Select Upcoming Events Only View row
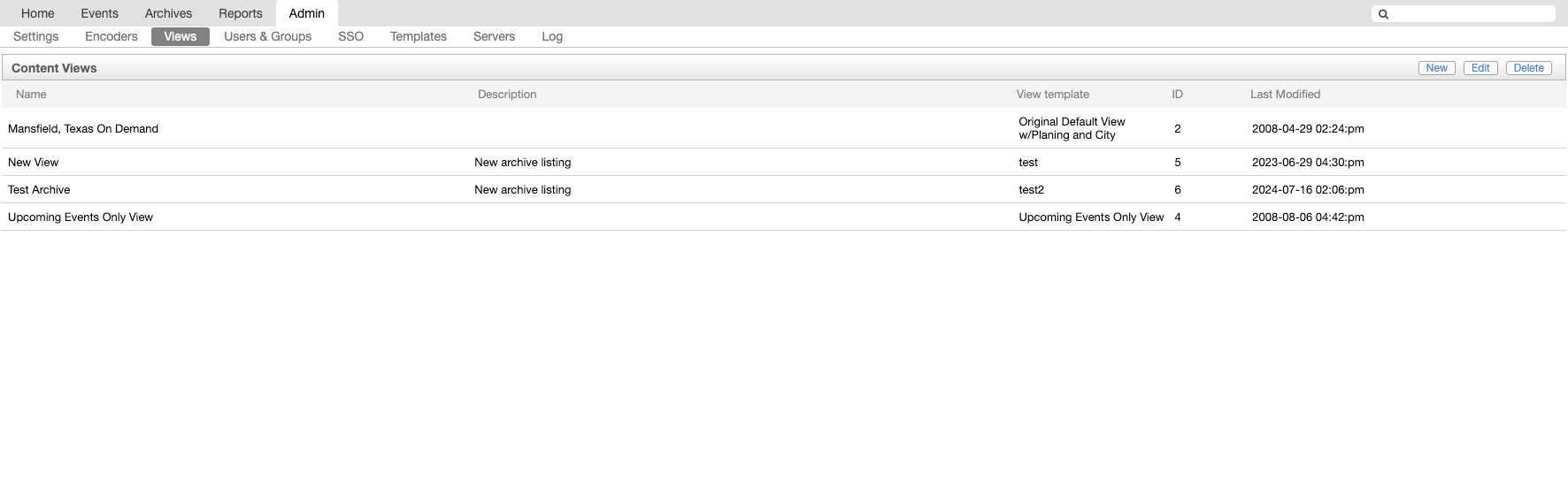Image resolution: width=1568 pixels, height=480 pixels. click(784, 217)
